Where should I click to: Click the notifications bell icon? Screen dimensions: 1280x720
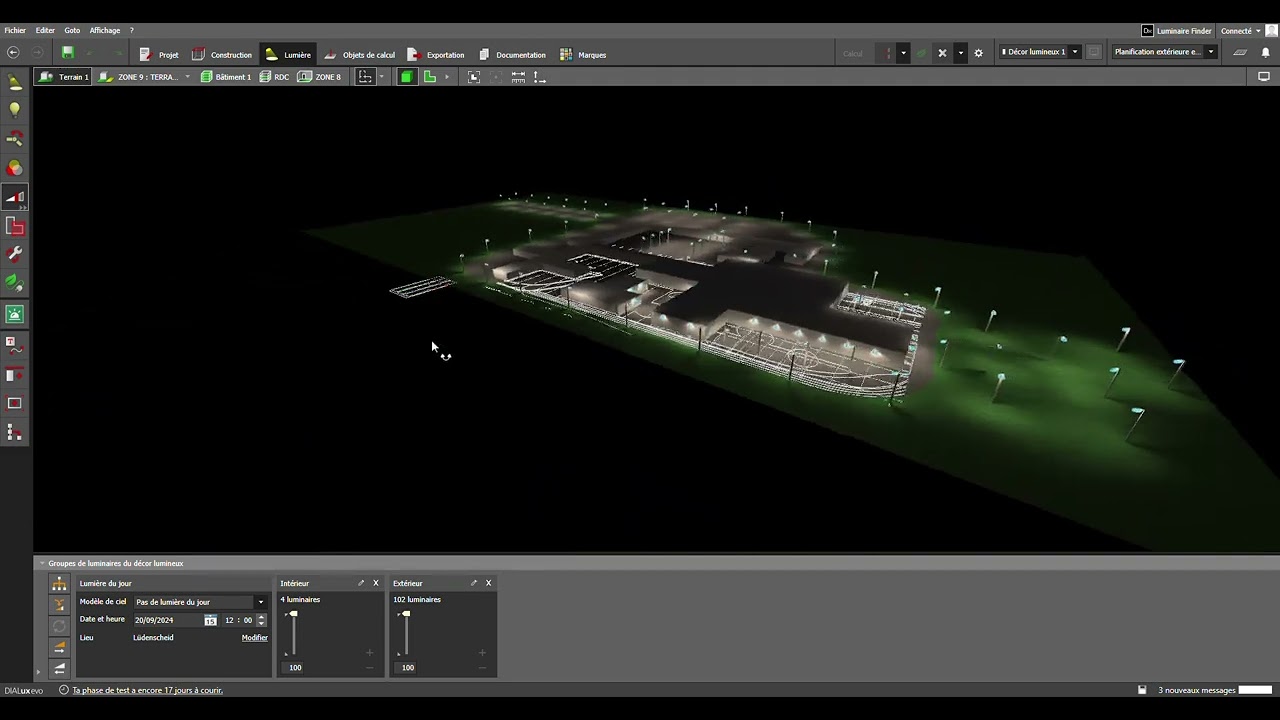[1265, 53]
